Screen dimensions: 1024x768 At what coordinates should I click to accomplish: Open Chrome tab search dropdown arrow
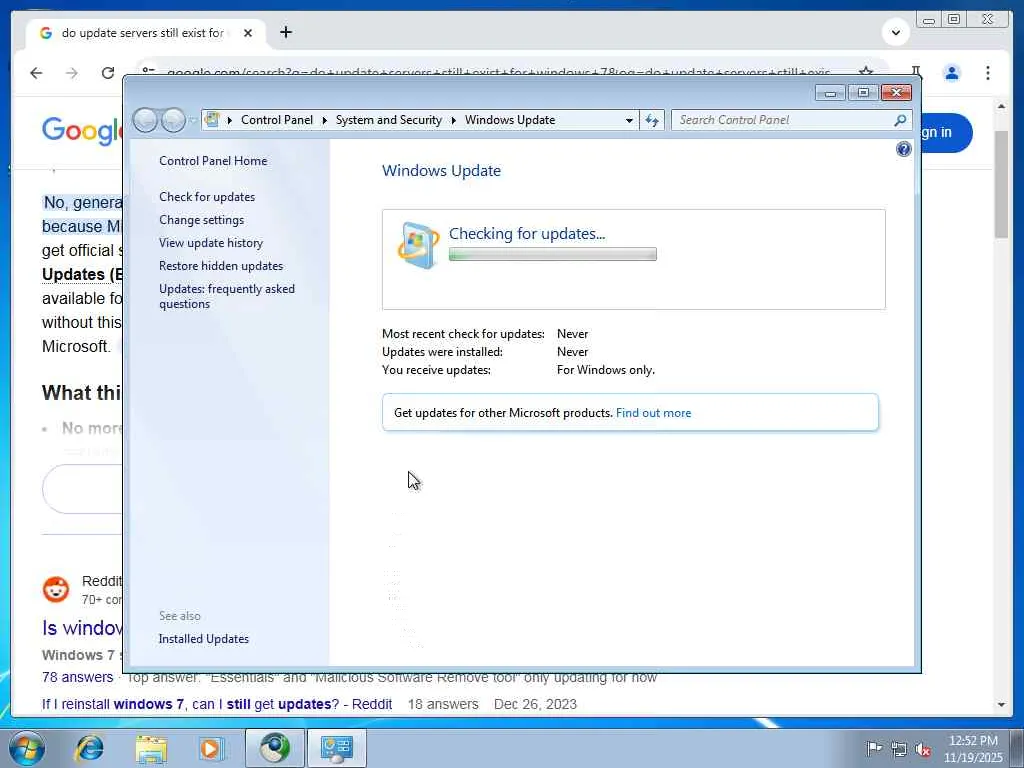[x=896, y=32]
